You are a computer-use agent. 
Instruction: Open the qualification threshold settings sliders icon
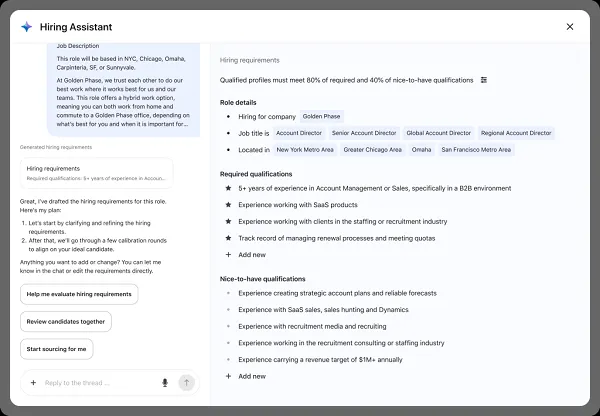[x=484, y=80]
